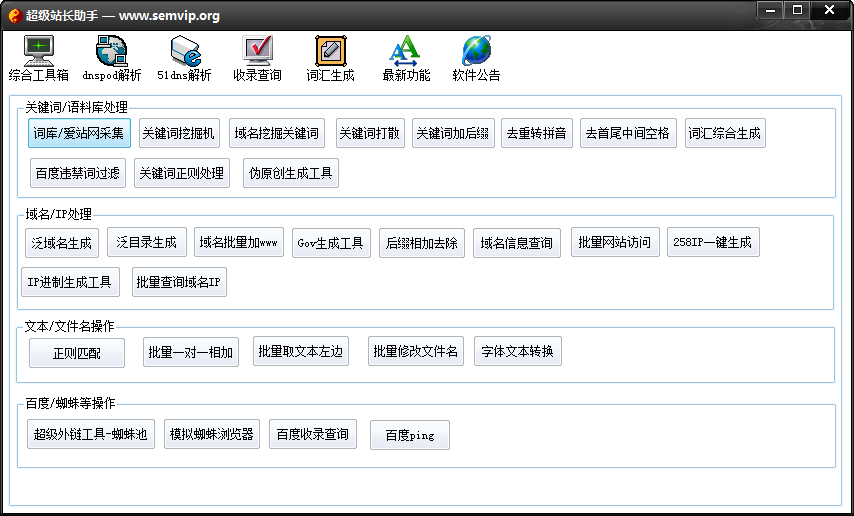Click the 伪原创生成工具 button
854x516 pixels.
click(291, 173)
